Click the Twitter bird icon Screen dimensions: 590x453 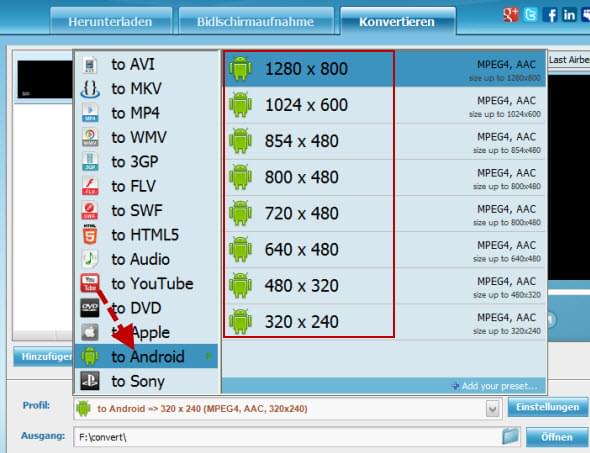(531, 15)
